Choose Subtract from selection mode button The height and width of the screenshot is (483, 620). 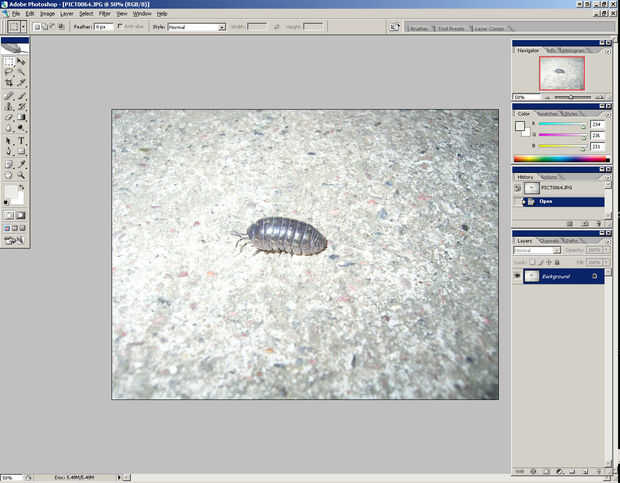coord(53,27)
